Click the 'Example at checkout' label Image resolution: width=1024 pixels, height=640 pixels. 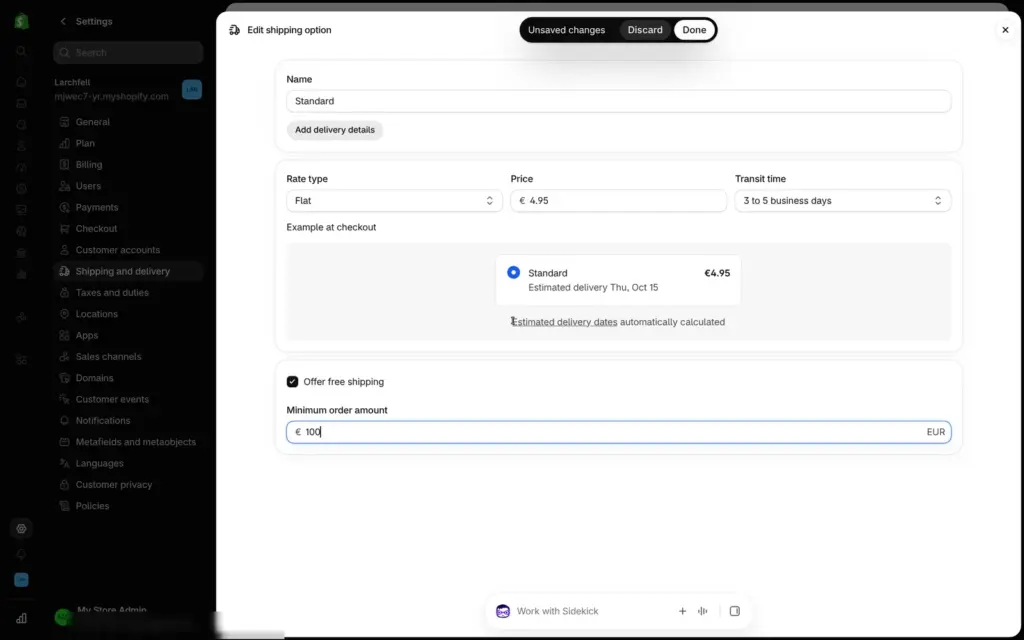point(331,227)
